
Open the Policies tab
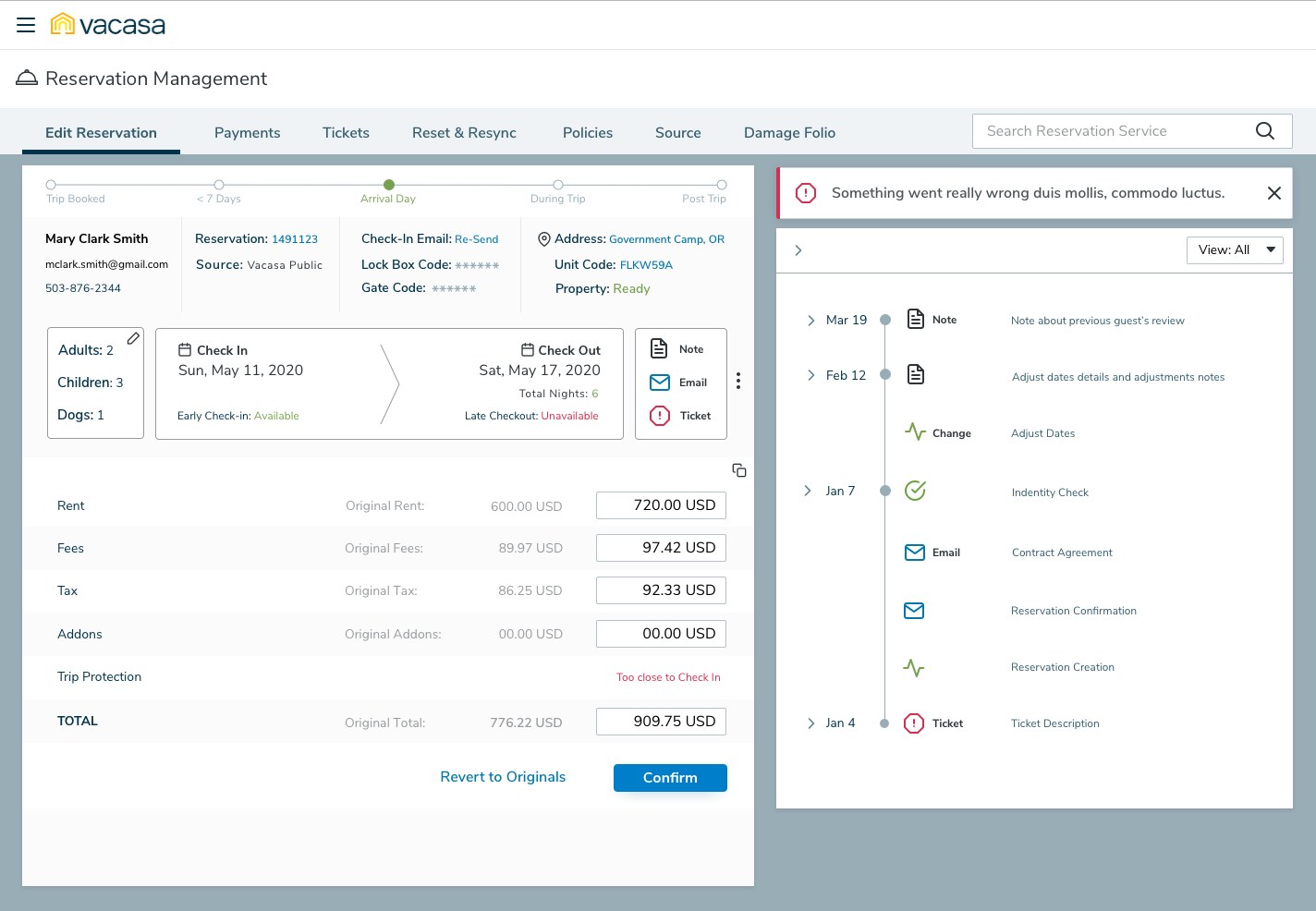click(588, 132)
